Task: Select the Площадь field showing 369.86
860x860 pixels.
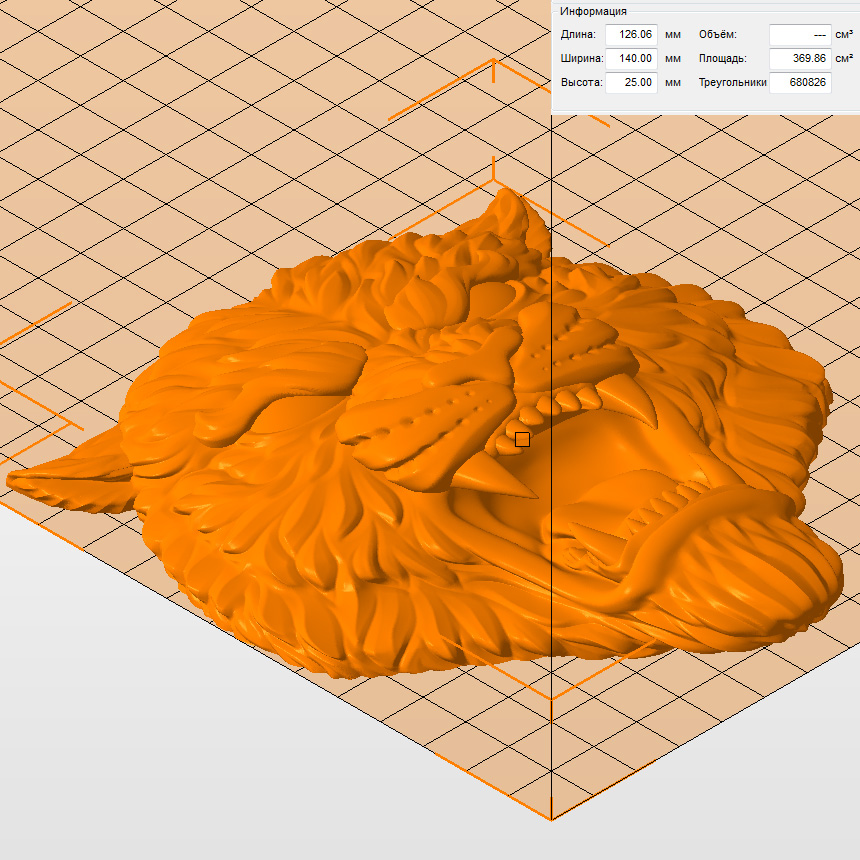Action: click(x=799, y=59)
